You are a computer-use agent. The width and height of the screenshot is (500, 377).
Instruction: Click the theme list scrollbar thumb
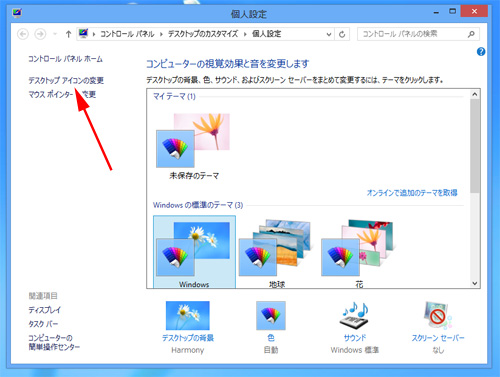point(475,146)
